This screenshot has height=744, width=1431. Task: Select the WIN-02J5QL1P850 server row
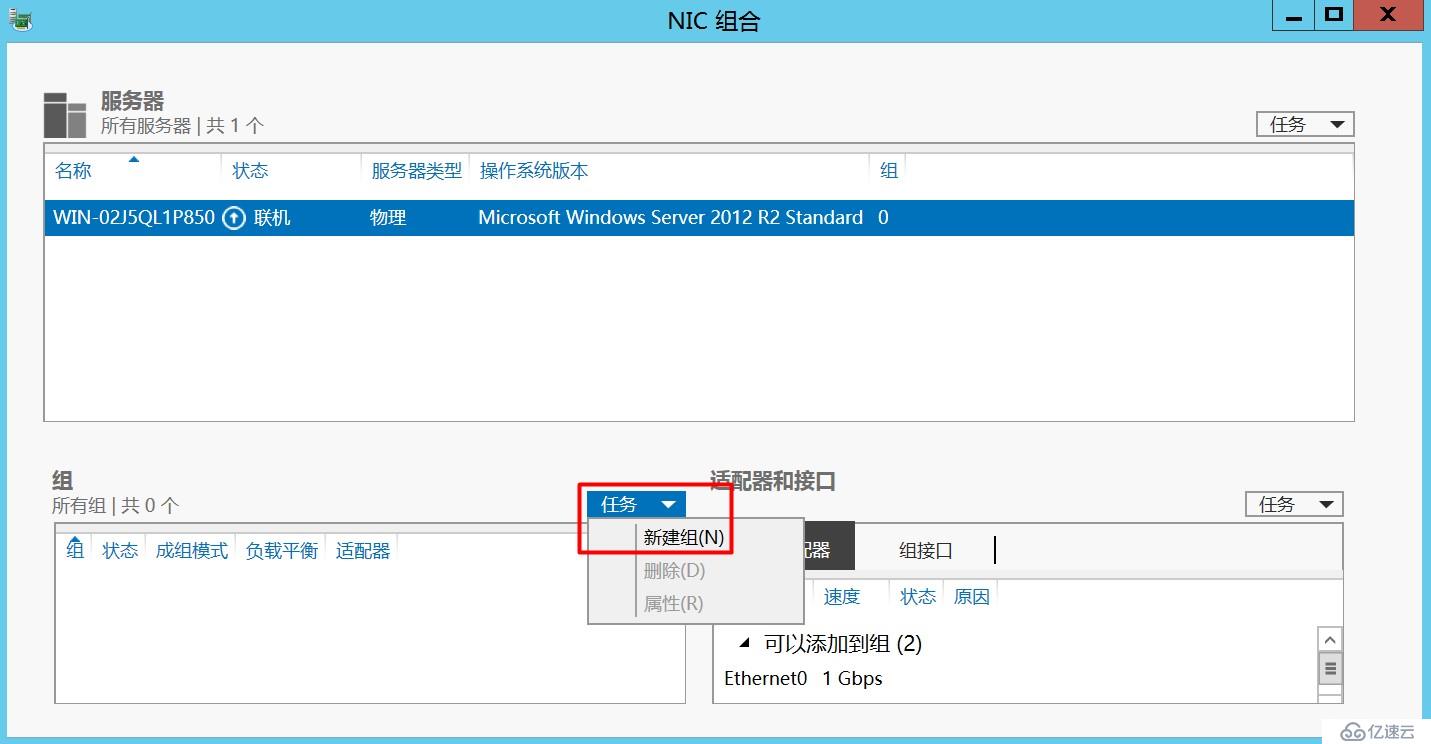(x=699, y=217)
